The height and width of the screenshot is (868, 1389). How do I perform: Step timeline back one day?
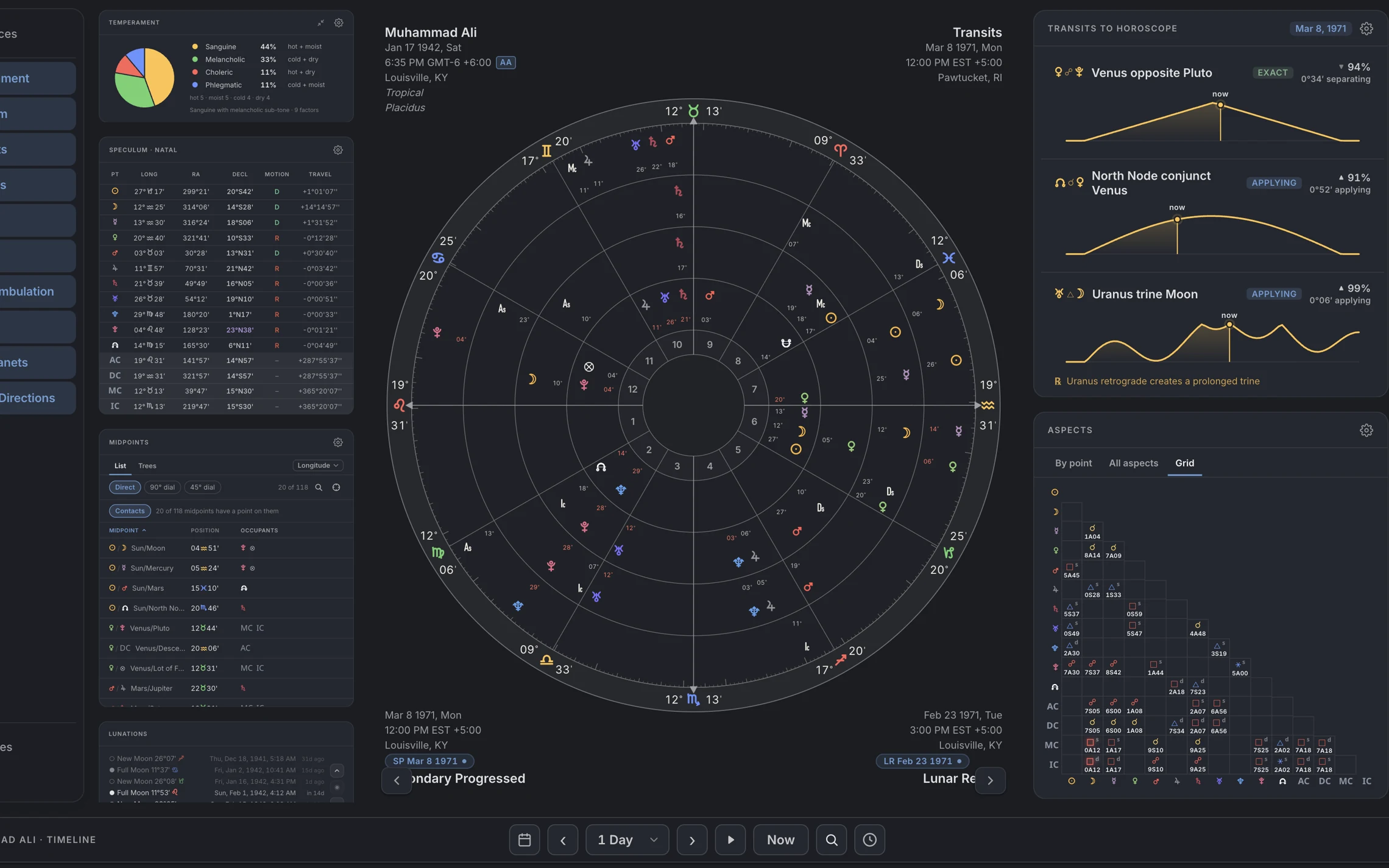(x=563, y=839)
